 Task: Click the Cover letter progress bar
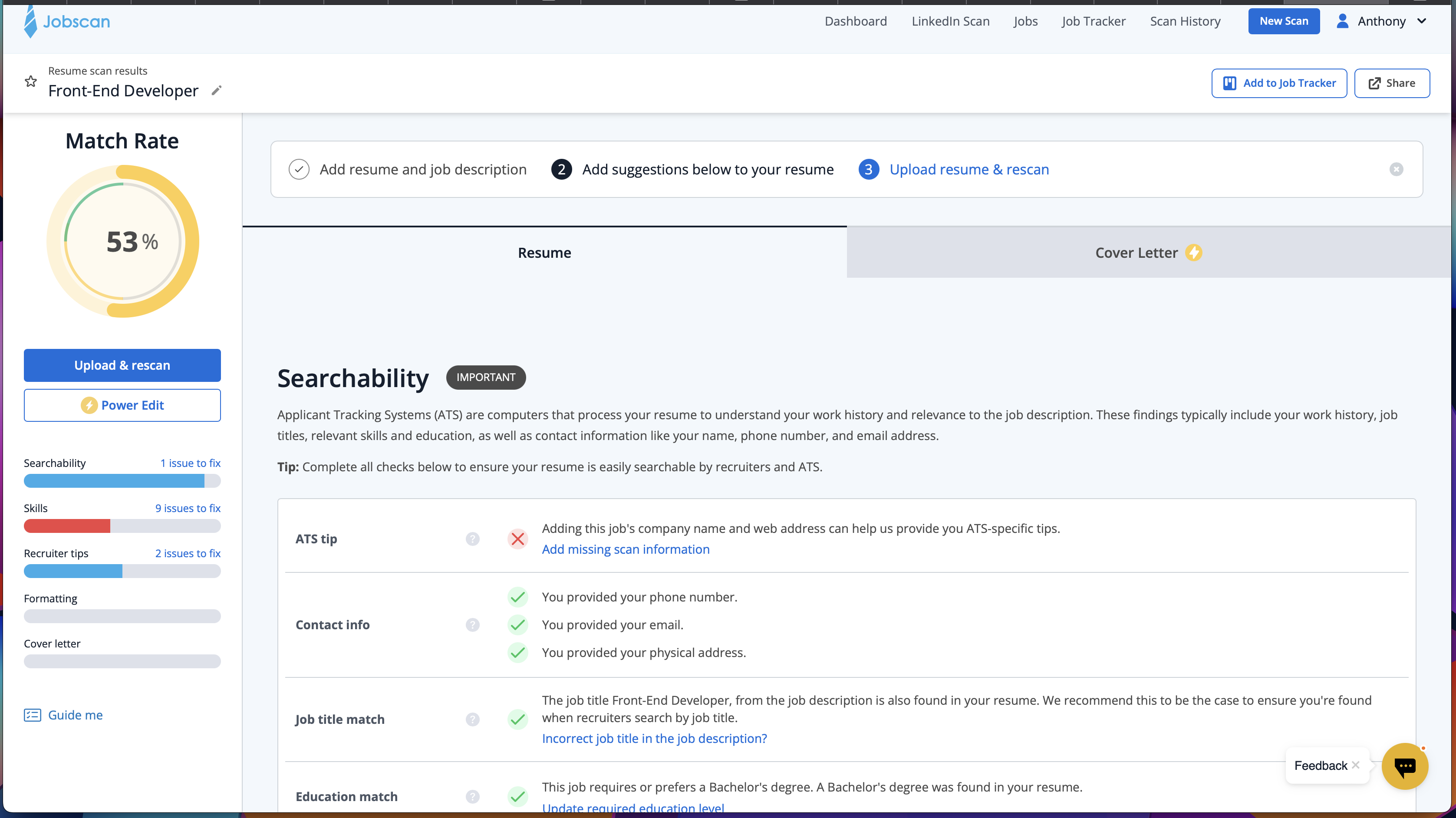tap(122, 661)
